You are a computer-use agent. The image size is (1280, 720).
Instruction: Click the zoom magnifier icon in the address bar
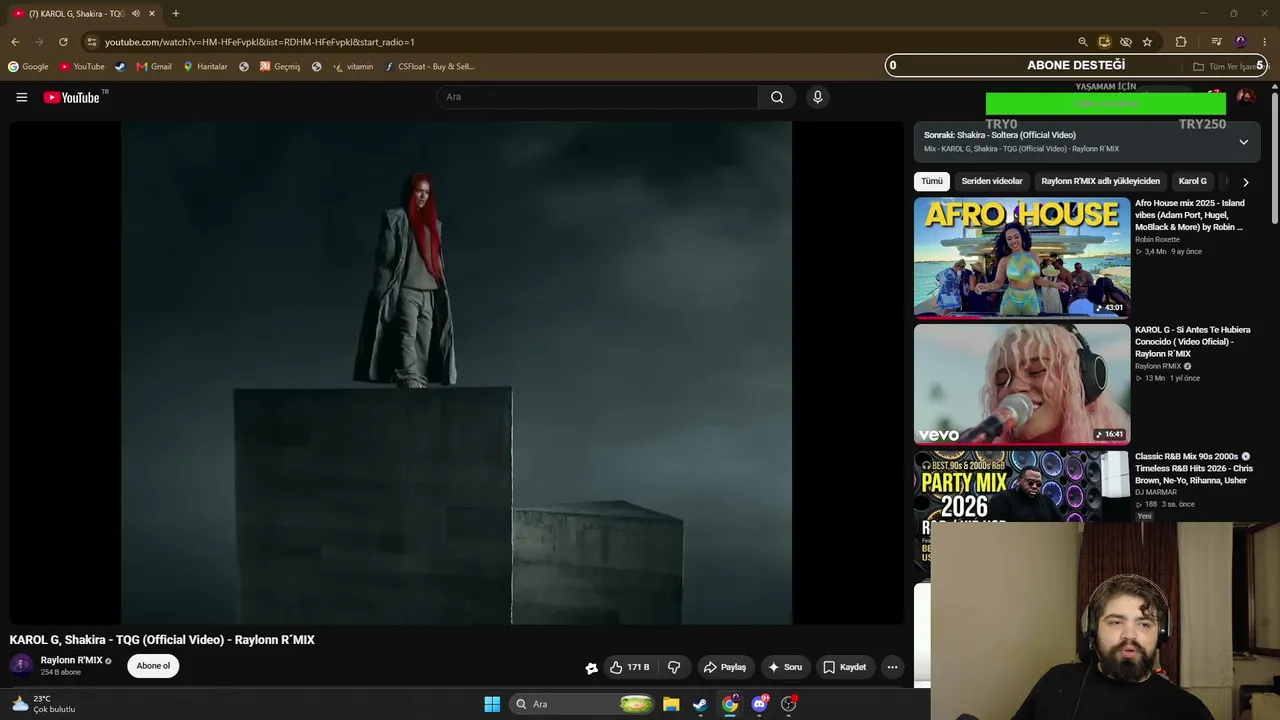(1082, 42)
